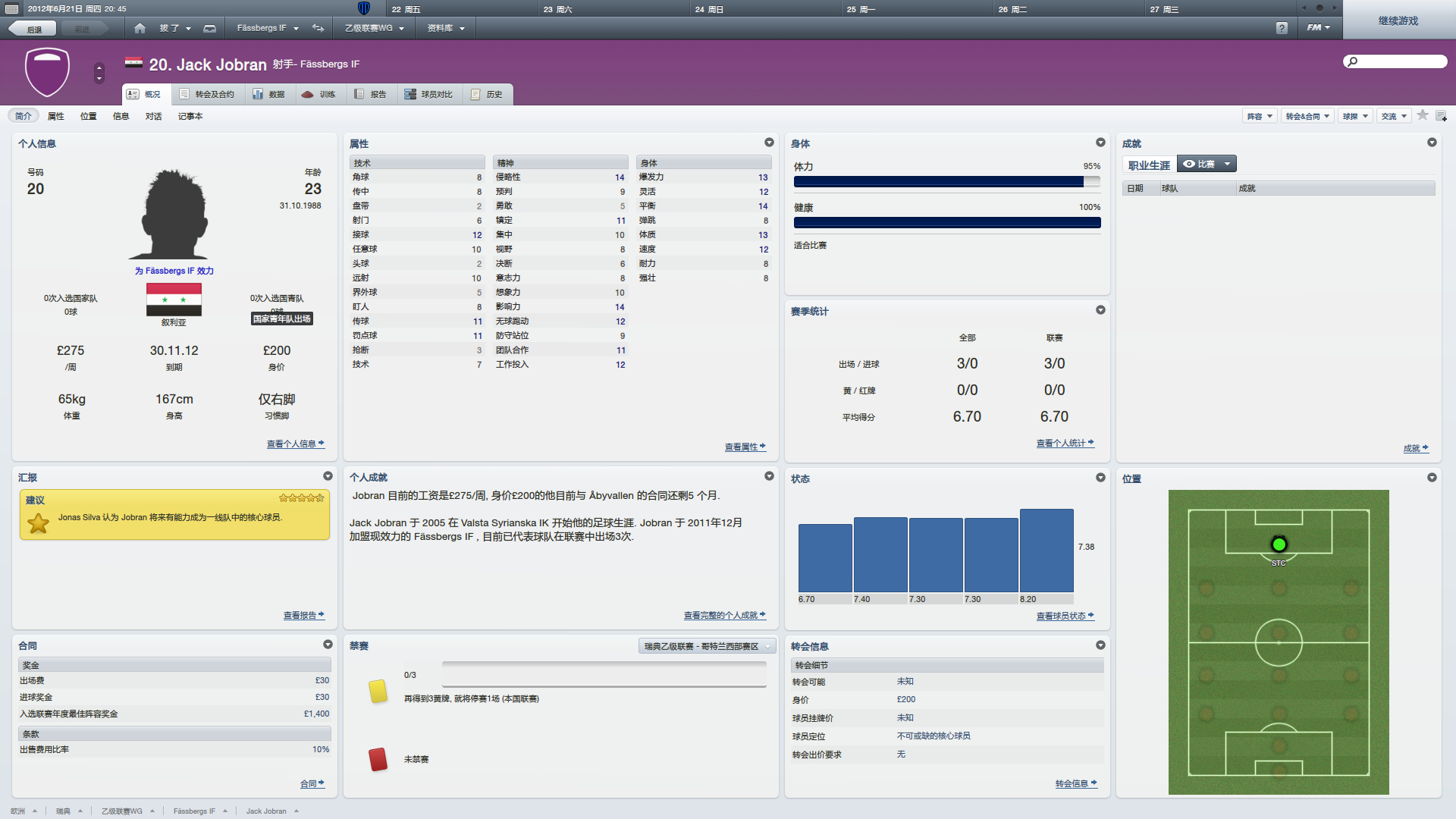Click the help question mark icon
This screenshot has height=819, width=1456.
click(1282, 28)
